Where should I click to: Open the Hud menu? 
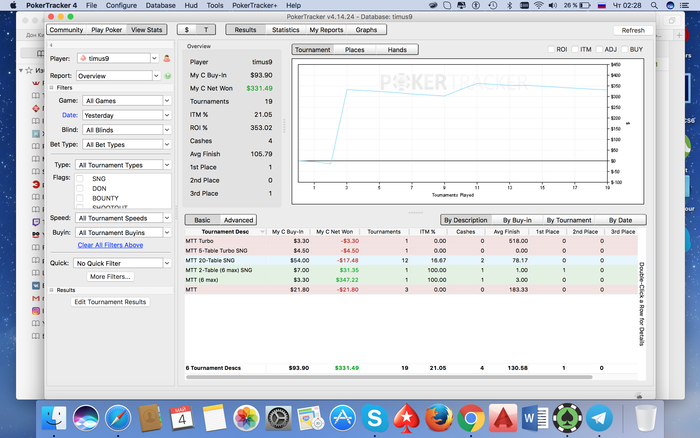tap(191, 5)
